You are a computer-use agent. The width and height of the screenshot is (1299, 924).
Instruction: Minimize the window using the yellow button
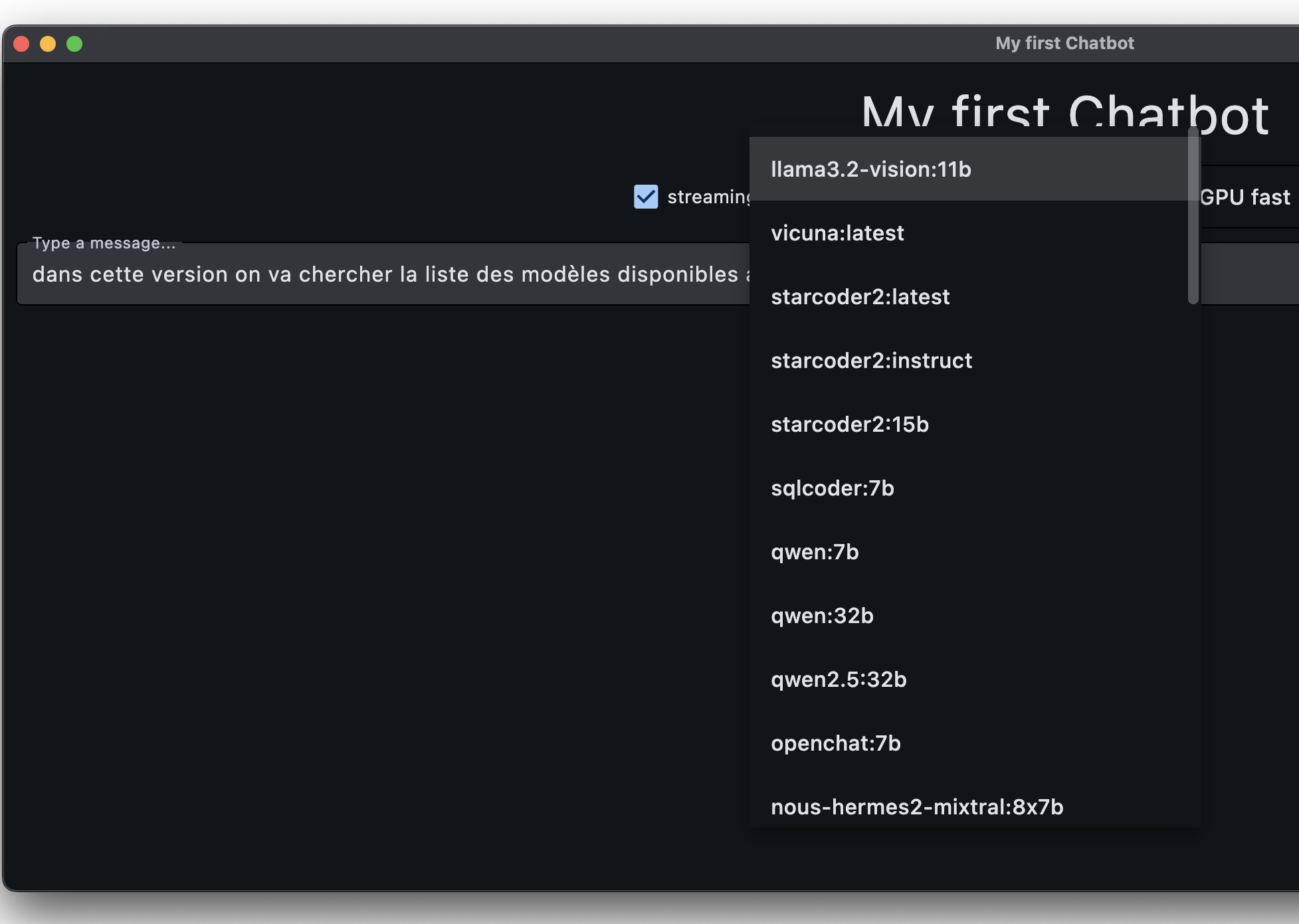(x=48, y=44)
